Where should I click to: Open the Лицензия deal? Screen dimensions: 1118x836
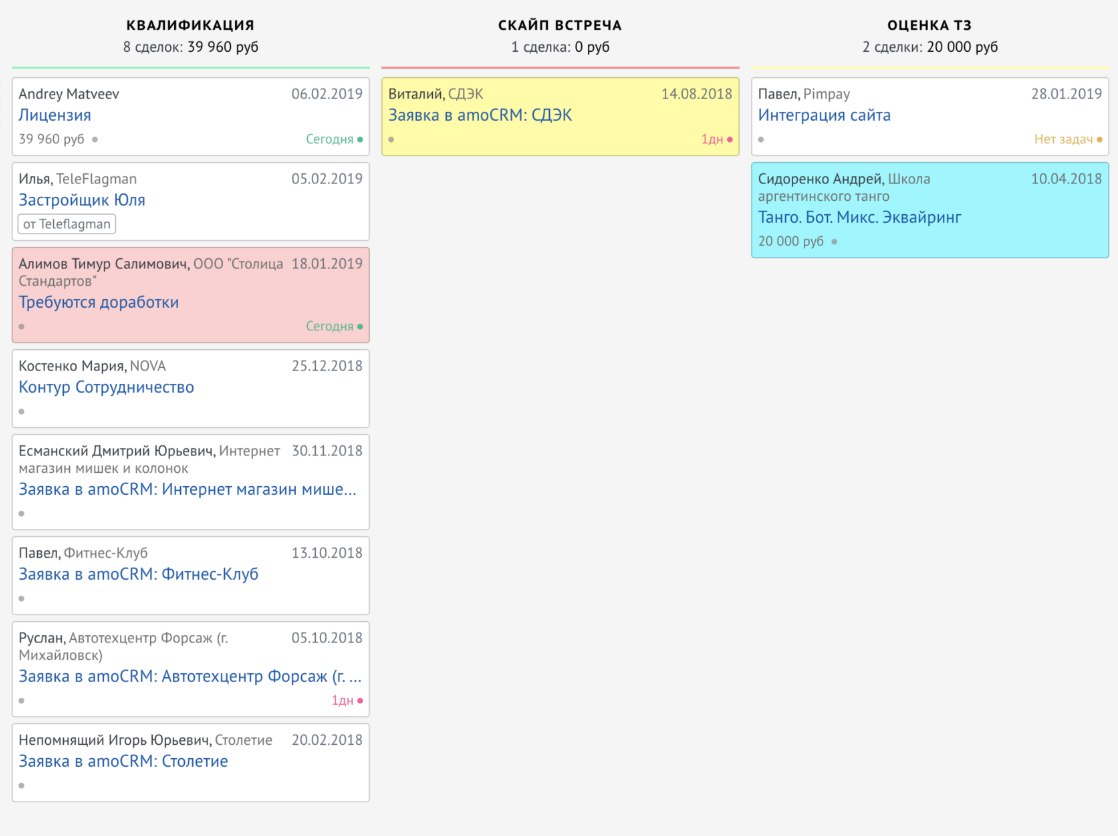click(x=55, y=115)
